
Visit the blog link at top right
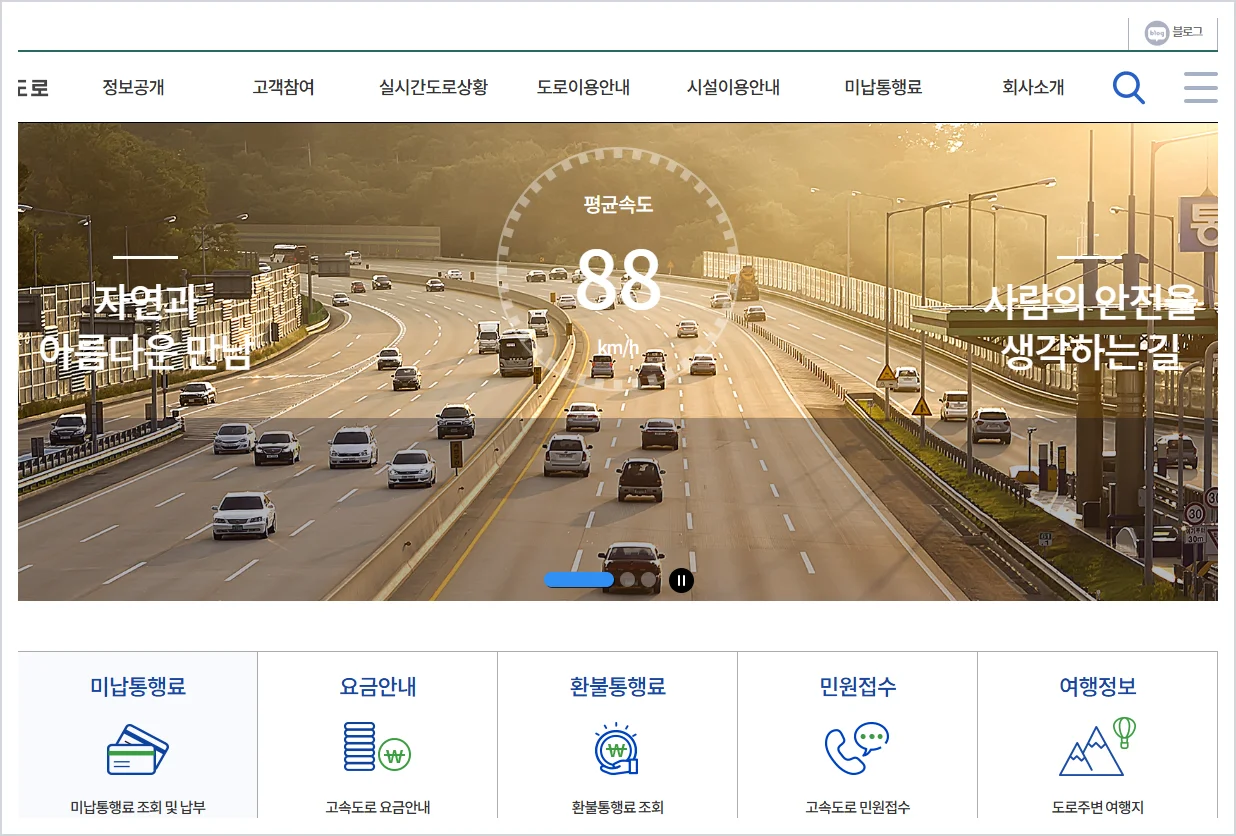[1173, 33]
